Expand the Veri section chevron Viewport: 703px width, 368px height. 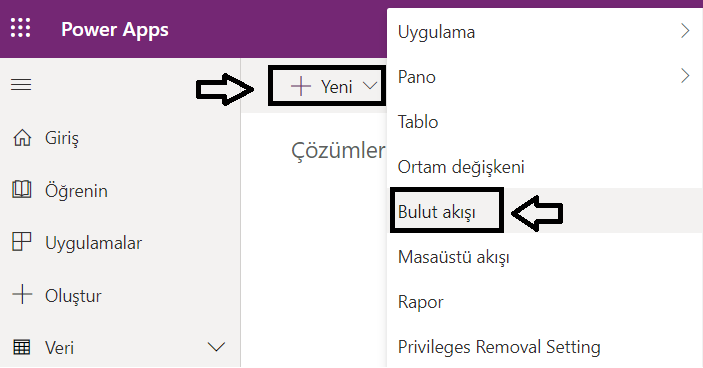216,346
